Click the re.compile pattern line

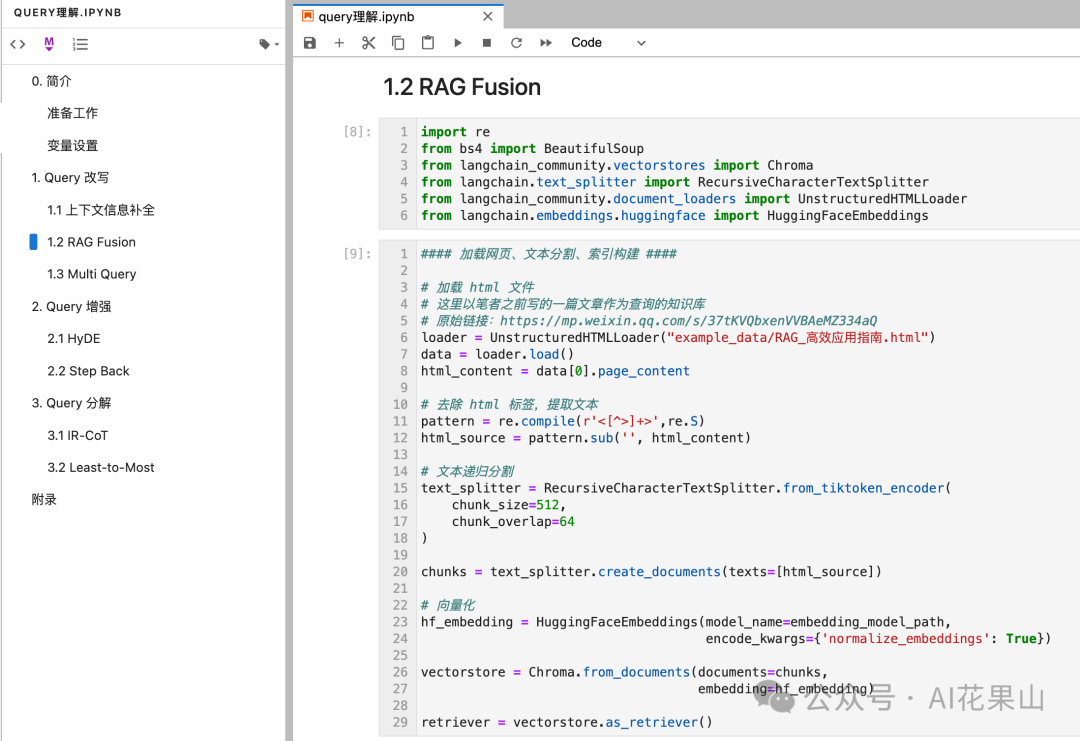pyautogui.click(x=563, y=421)
